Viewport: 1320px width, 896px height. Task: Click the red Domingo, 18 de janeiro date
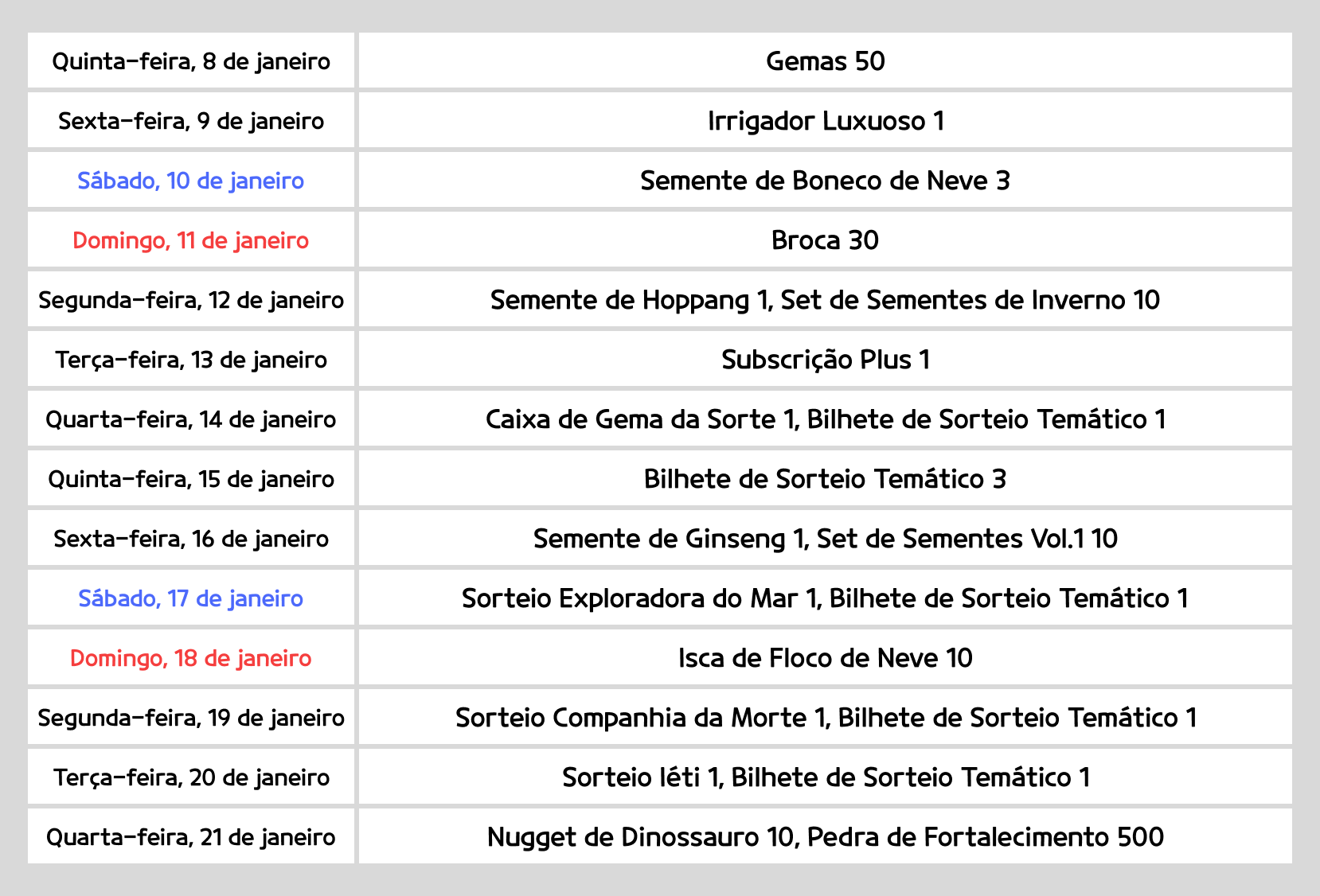click(191, 658)
